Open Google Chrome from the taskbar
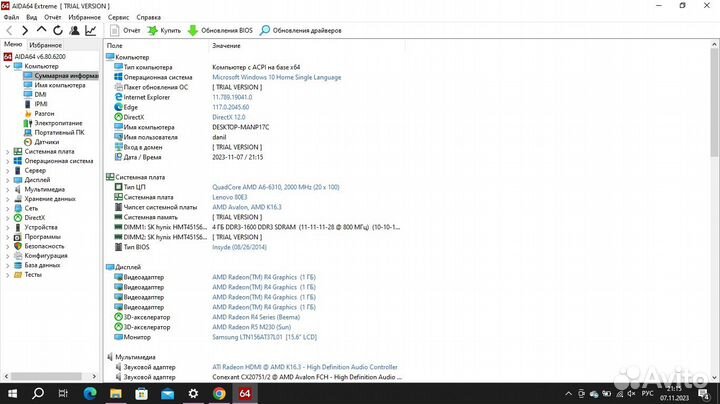The width and height of the screenshot is (720, 404). point(219,393)
